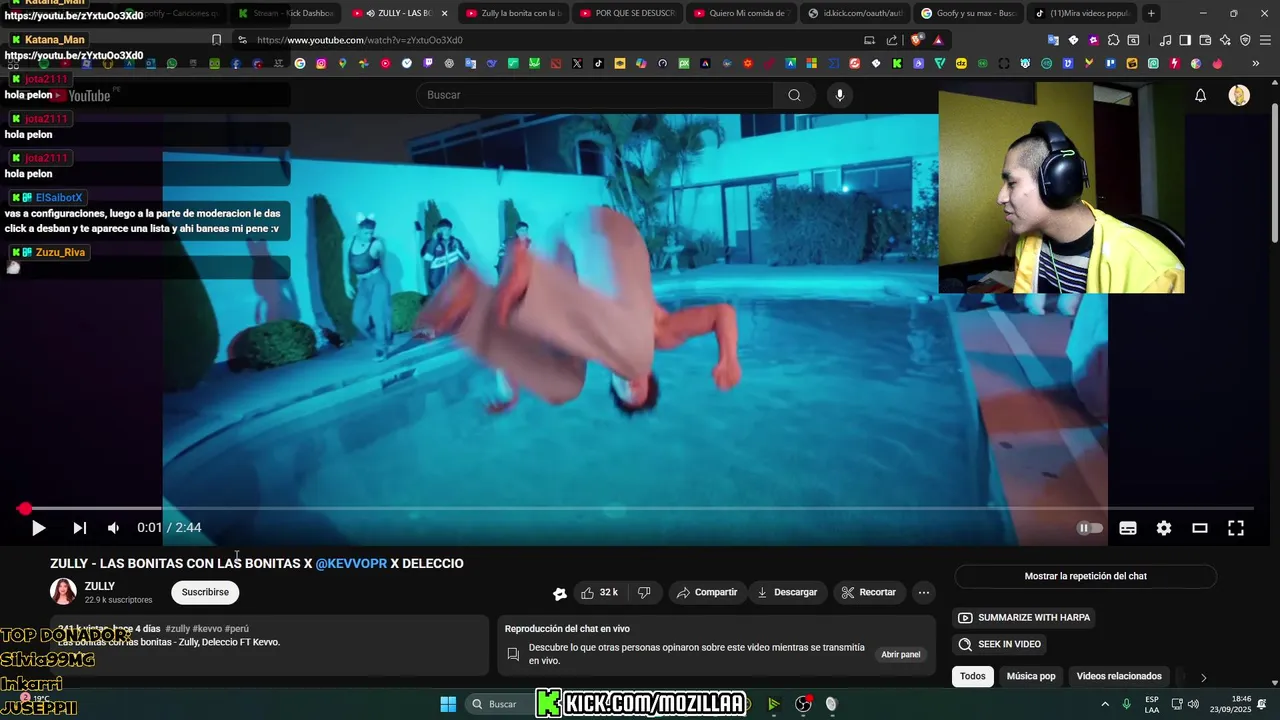Open Windows Start menu

[448, 704]
